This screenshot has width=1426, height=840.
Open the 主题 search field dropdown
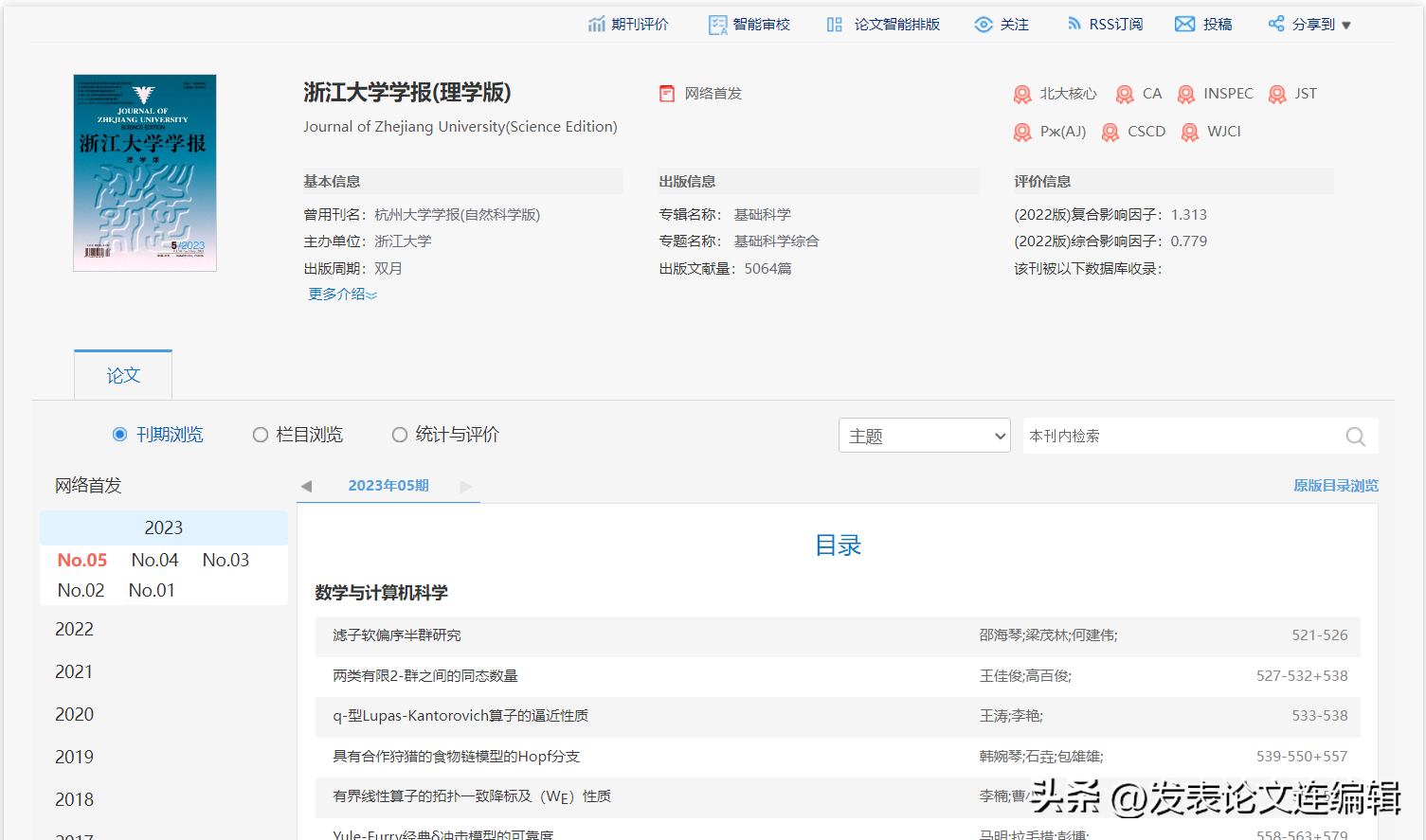(925, 436)
